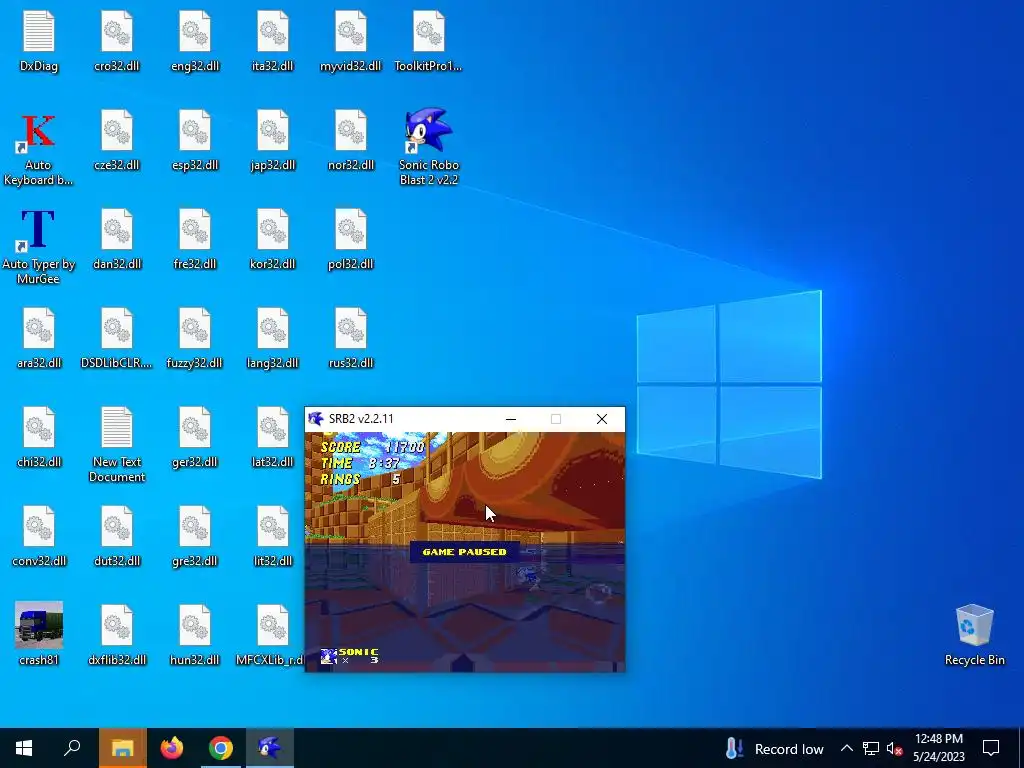The height and width of the screenshot is (768, 1024).
Task: Click the SCORE readout in the game
Action: [x=372, y=447]
